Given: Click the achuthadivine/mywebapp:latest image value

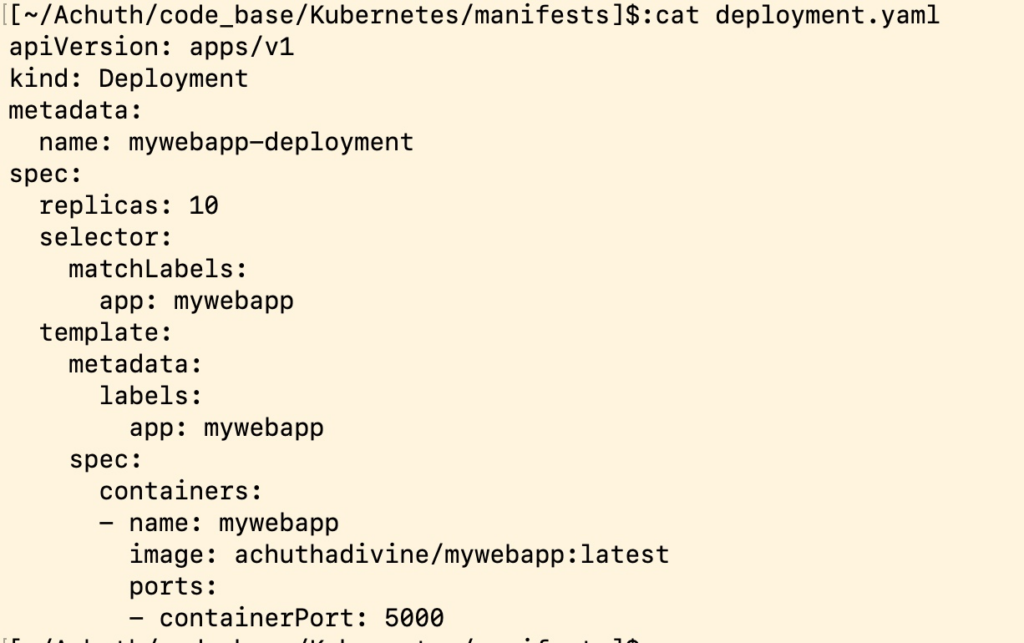Looking at the screenshot, I should tap(452, 555).
